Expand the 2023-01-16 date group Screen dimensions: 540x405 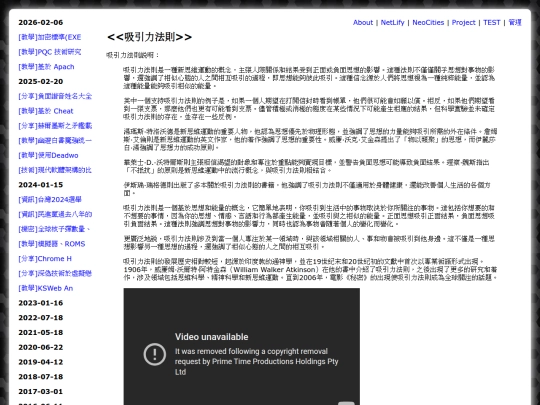pyautogui.click(x=41, y=303)
